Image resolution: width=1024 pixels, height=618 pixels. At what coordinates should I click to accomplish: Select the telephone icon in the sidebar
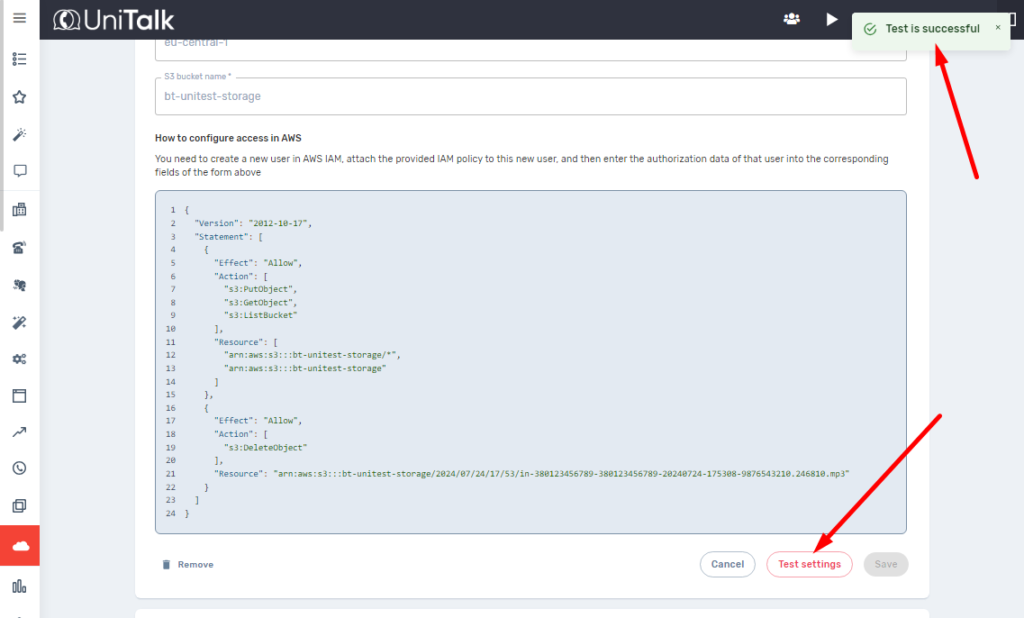(x=19, y=249)
